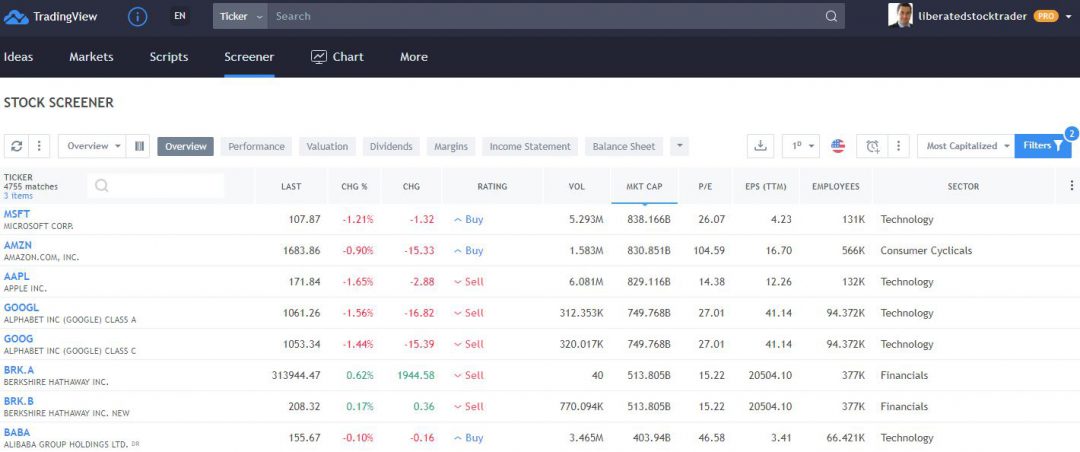This screenshot has width=1080, height=452.
Task: Click AAPL's Sell rating
Action: pyautogui.click(x=468, y=282)
